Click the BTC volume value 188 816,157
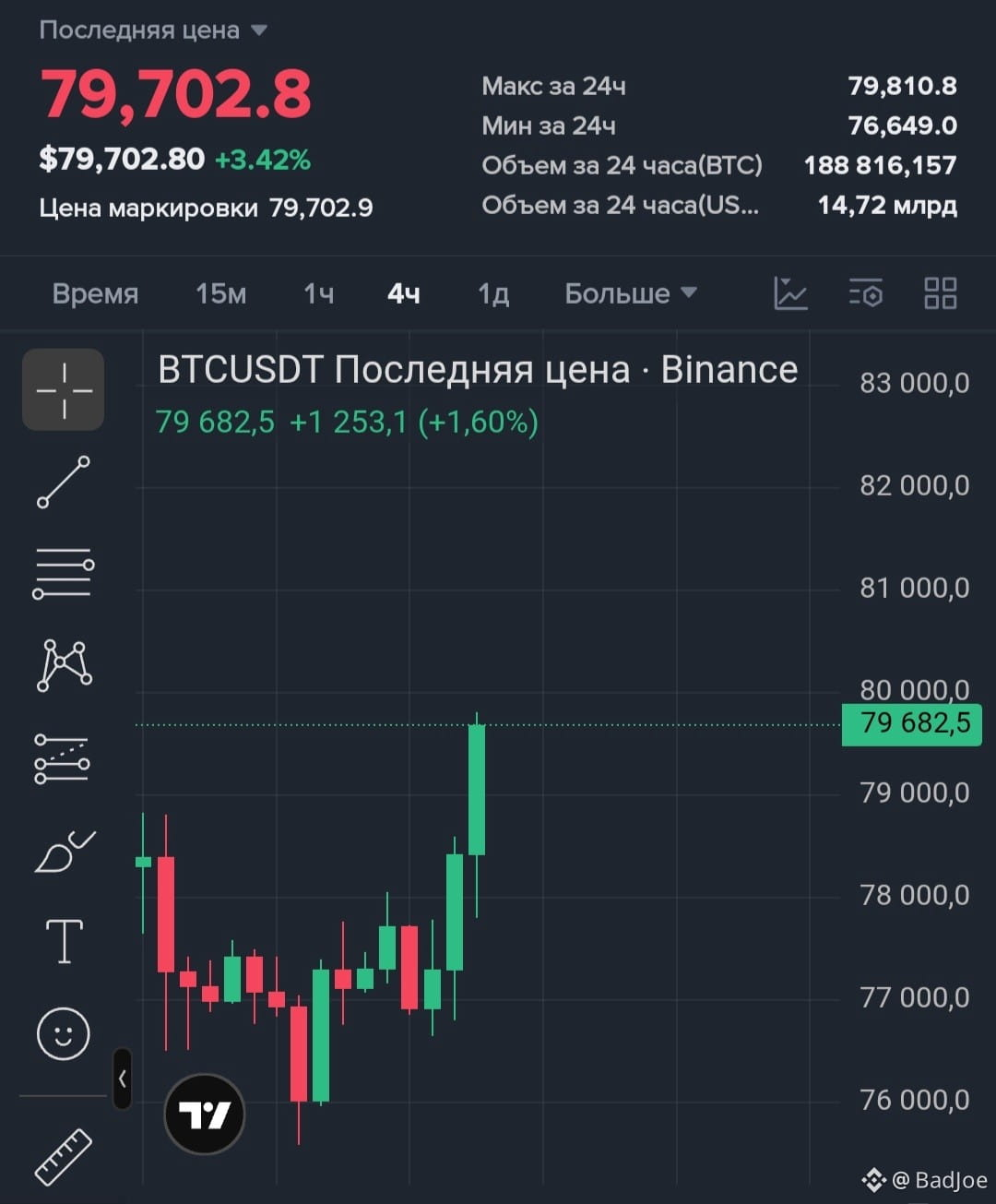 click(x=880, y=165)
